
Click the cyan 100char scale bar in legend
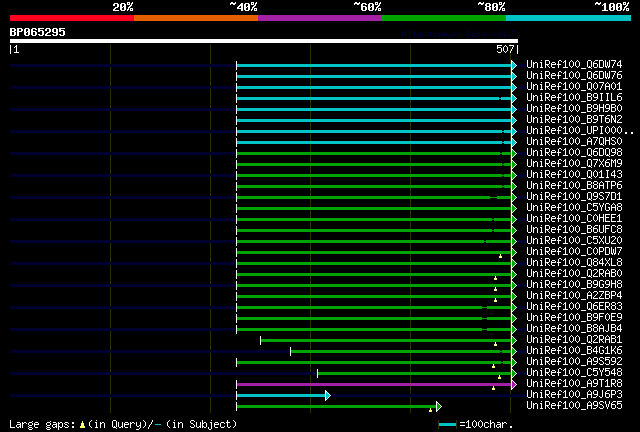click(447, 425)
